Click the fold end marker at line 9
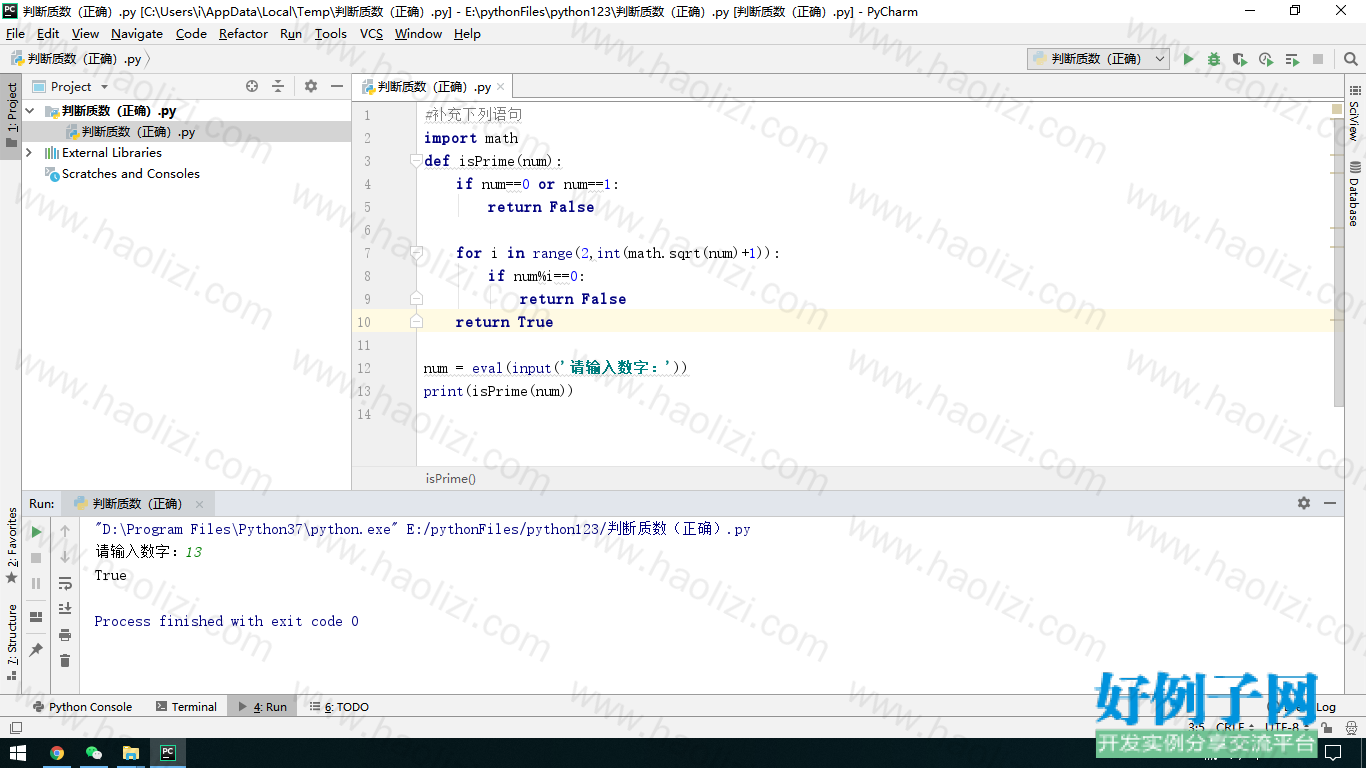The height and width of the screenshot is (768, 1366). coord(416,299)
